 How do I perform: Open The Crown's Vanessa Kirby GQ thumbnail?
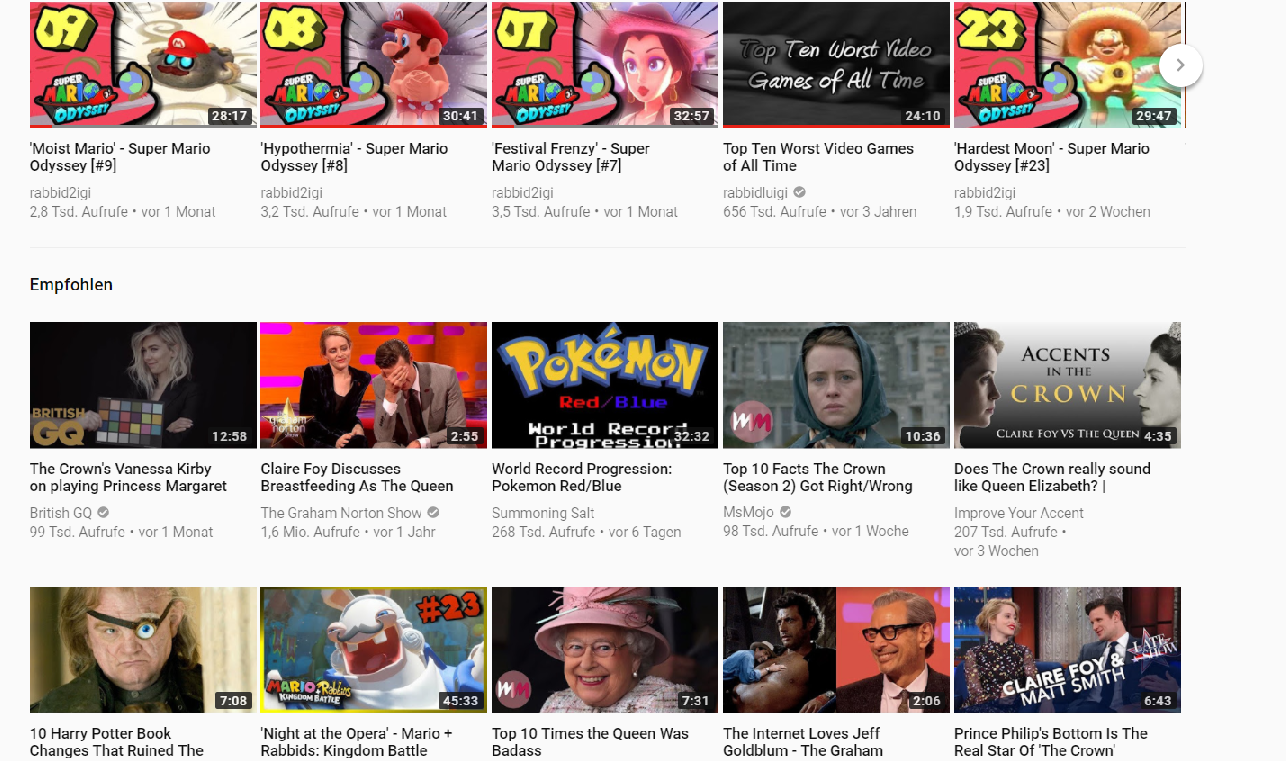(143, 385)
